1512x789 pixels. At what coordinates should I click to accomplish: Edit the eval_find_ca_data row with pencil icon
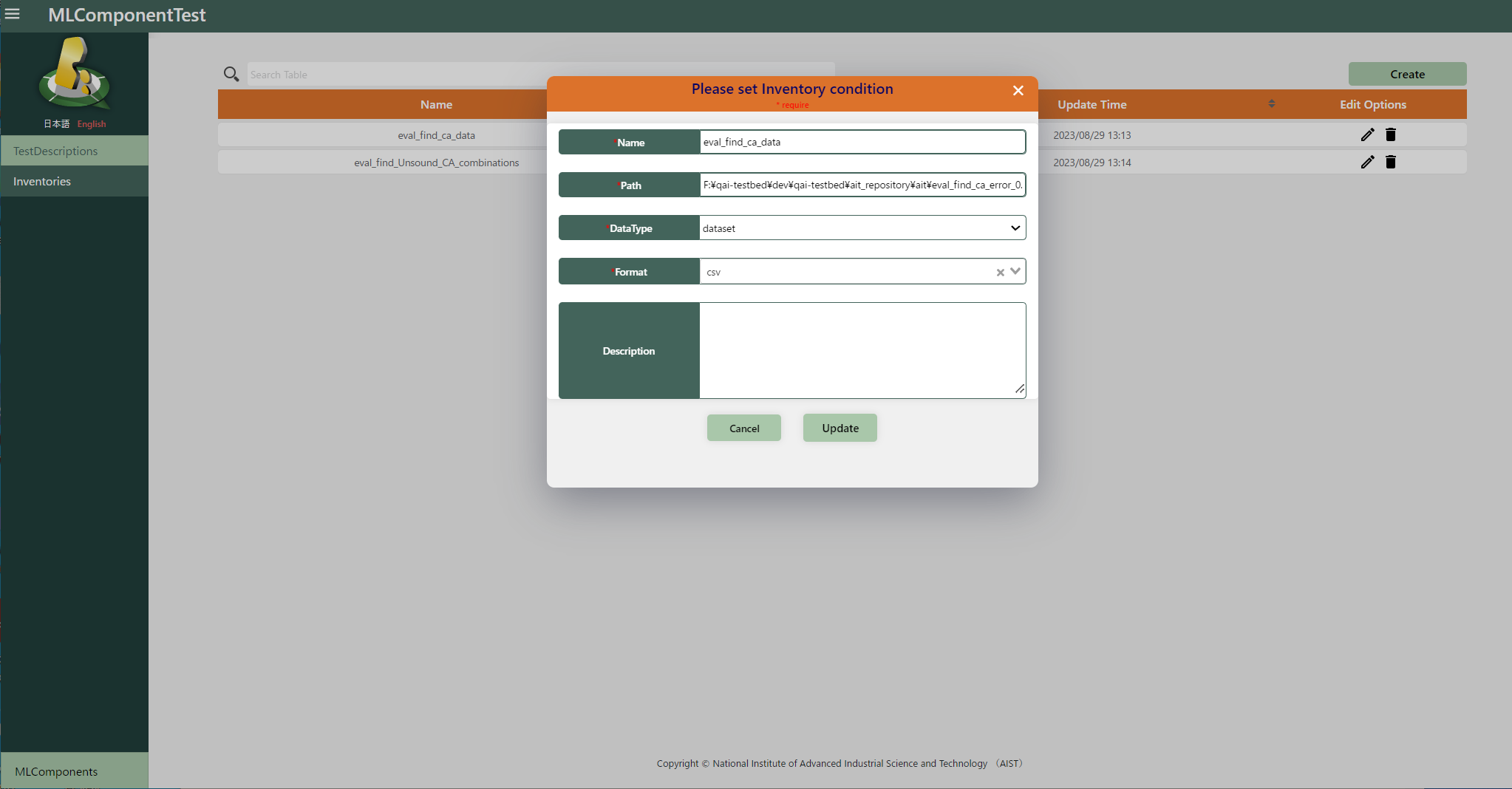1367,134
